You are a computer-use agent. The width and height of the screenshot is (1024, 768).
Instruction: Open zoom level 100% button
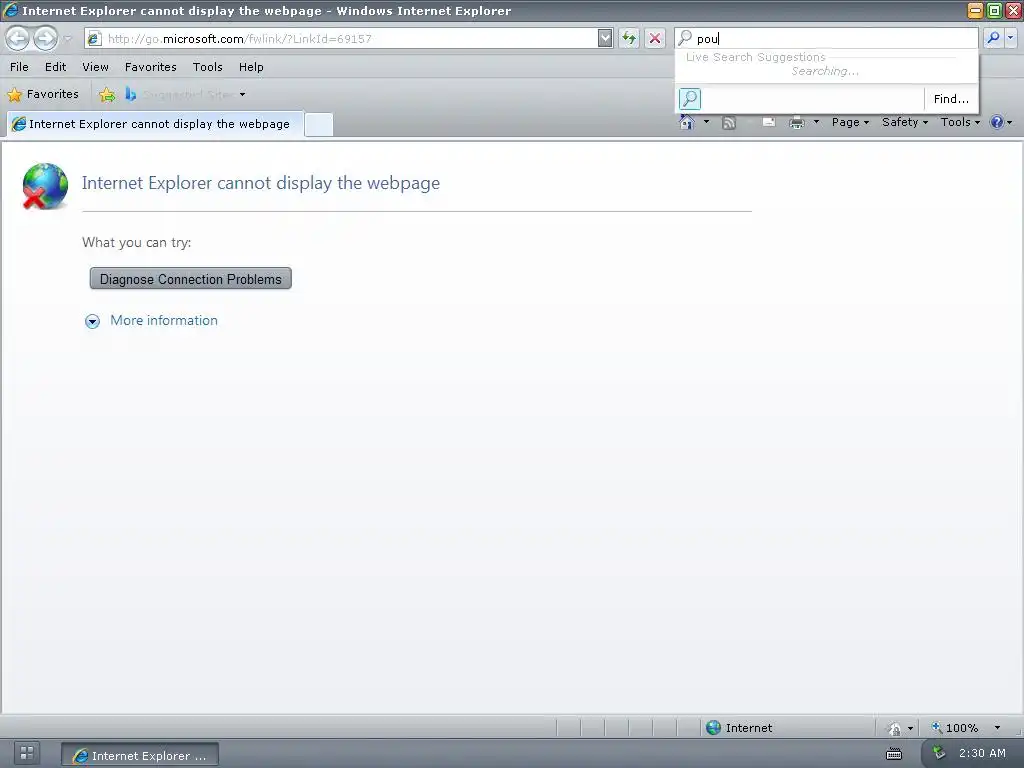click(x=955, y=728)
